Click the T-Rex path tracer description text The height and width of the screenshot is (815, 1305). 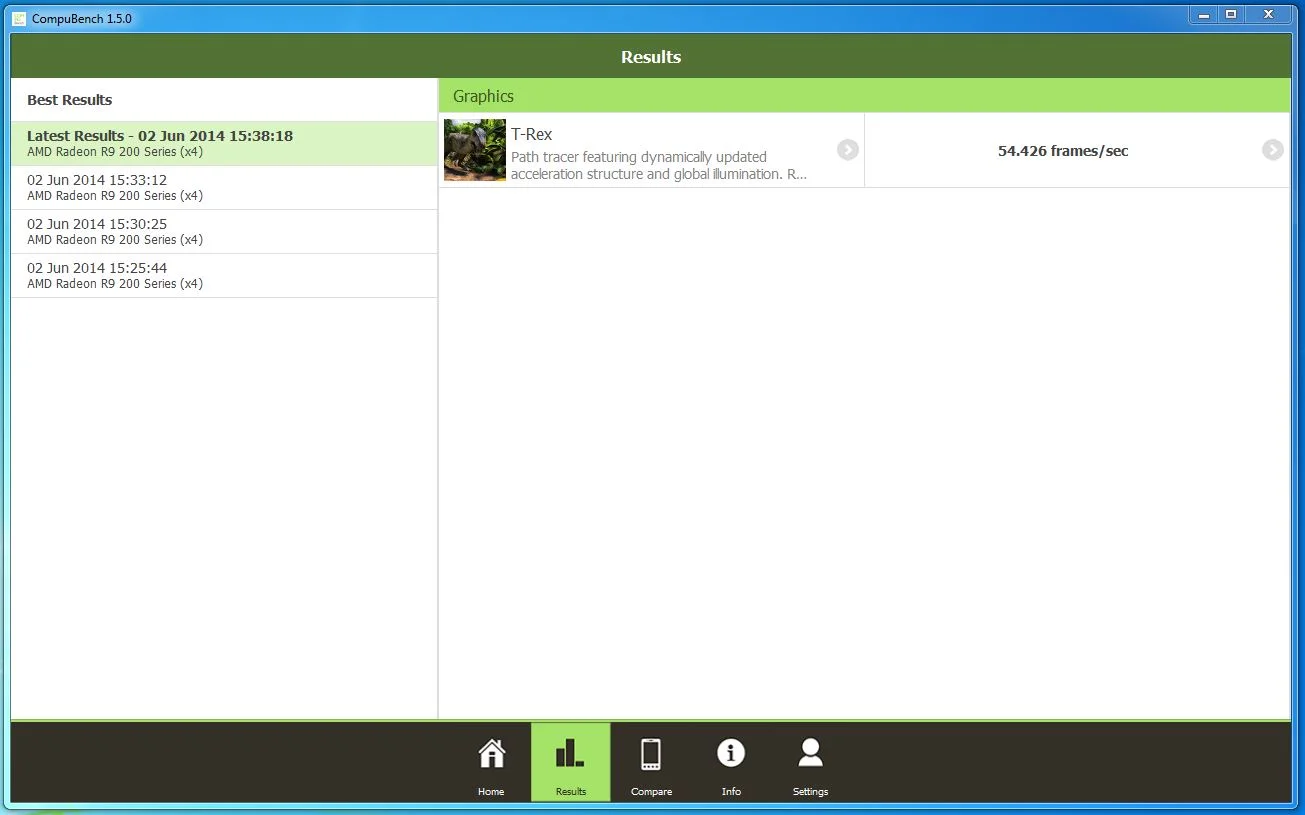659,166
